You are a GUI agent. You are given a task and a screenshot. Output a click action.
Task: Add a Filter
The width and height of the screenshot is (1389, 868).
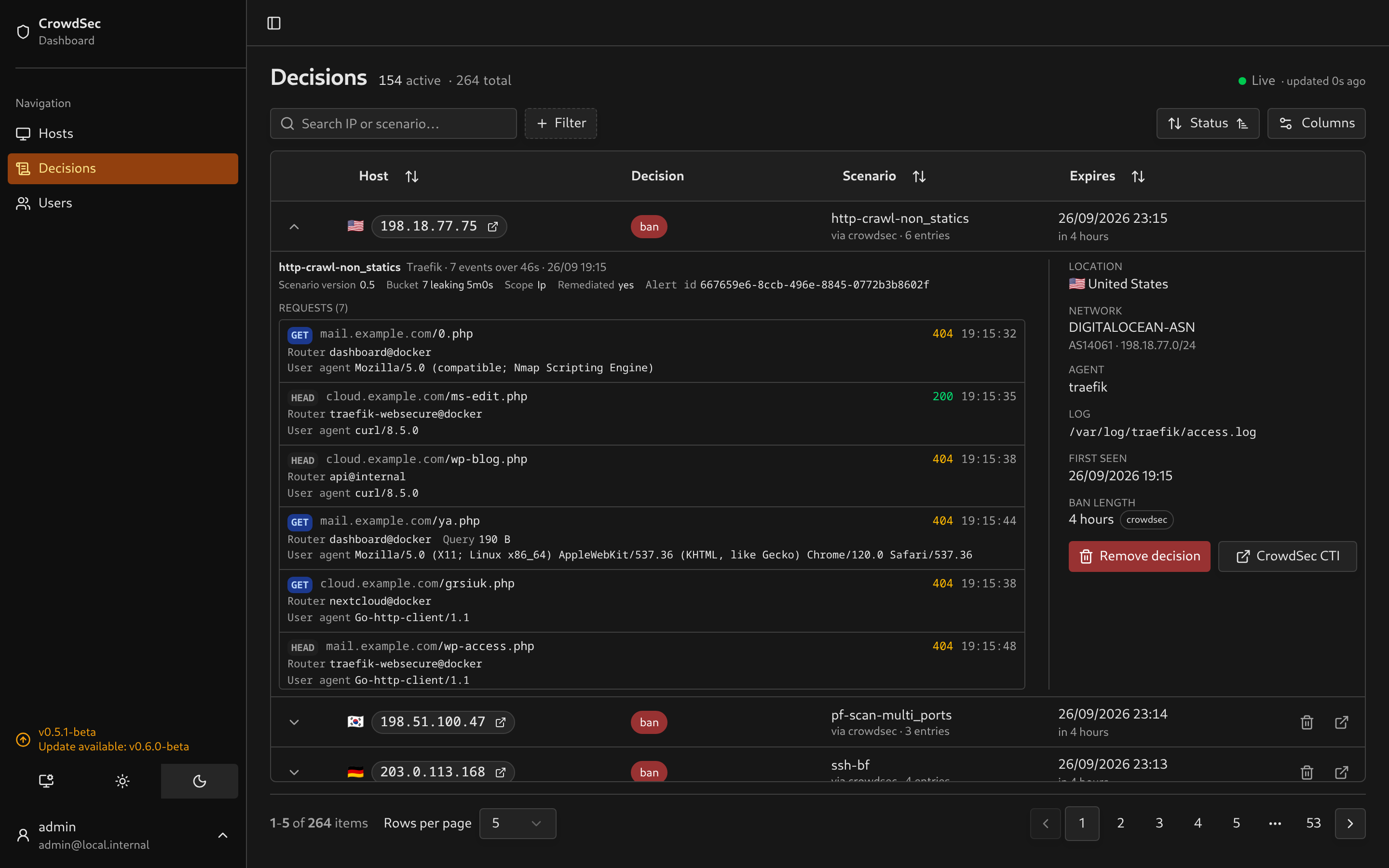click(x=561, y=123)
